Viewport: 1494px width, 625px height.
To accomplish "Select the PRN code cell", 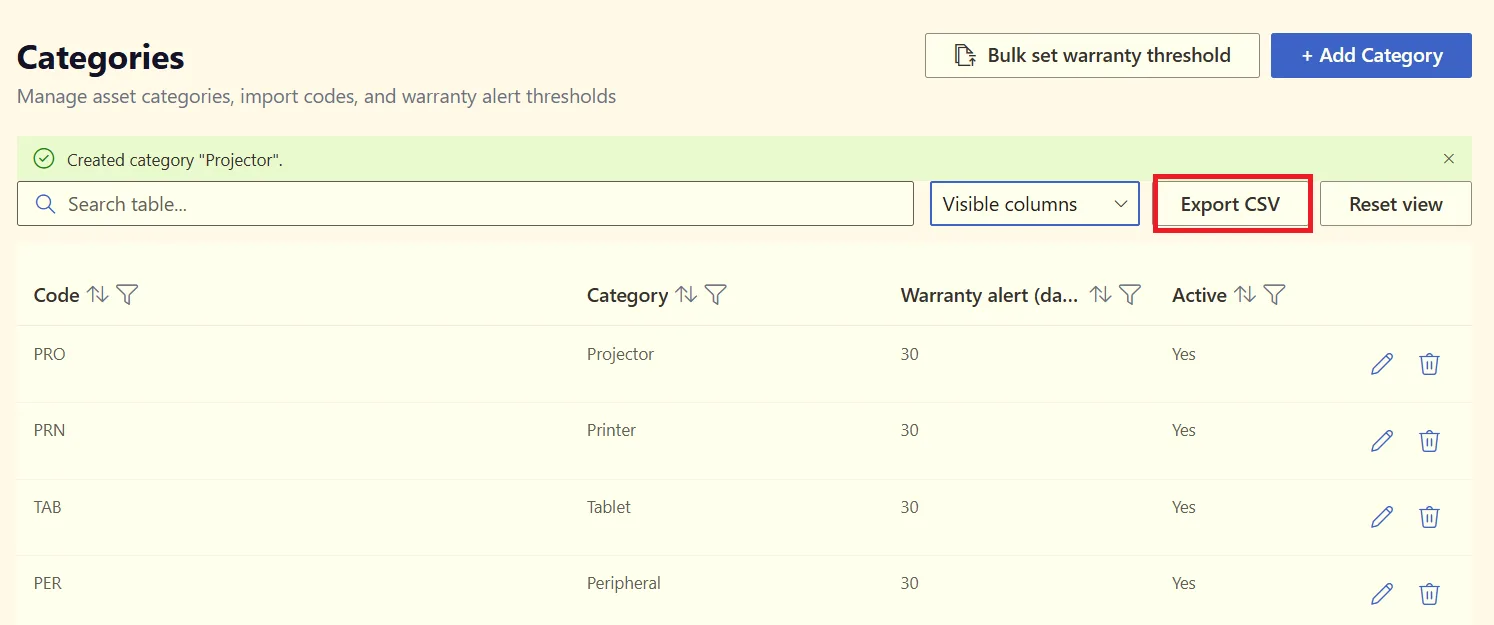I will [50, 430].
